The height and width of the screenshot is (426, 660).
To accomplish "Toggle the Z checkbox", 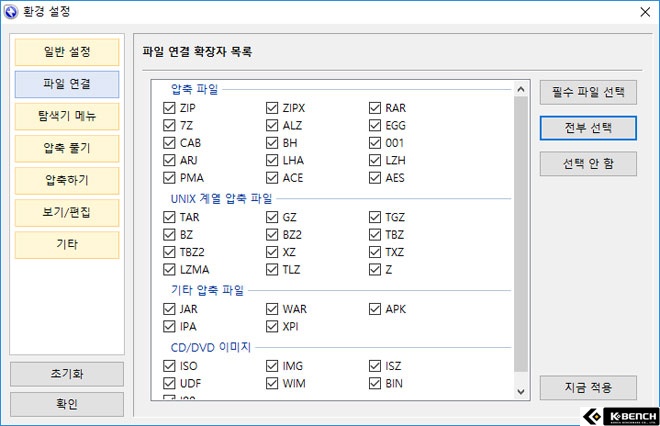I will [x=375, y=269].
